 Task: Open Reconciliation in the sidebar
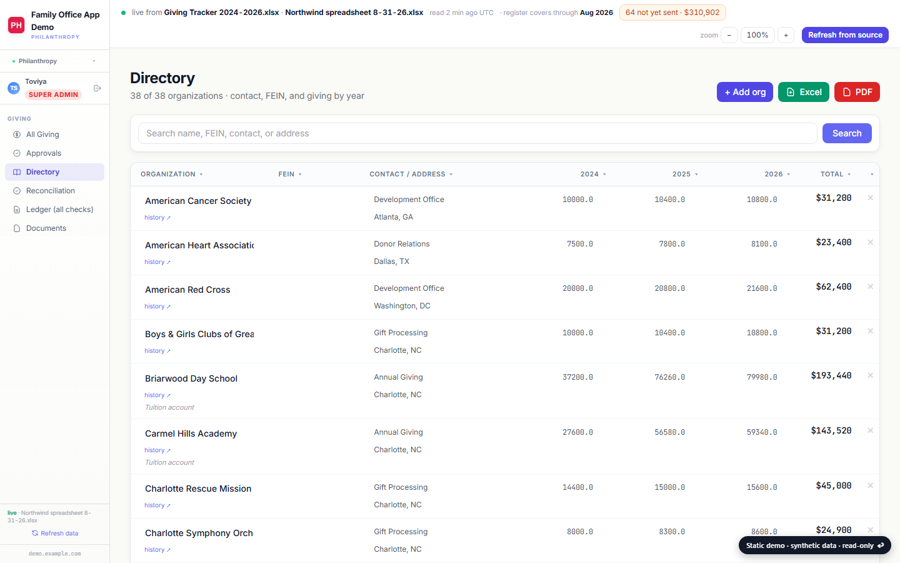55,191
